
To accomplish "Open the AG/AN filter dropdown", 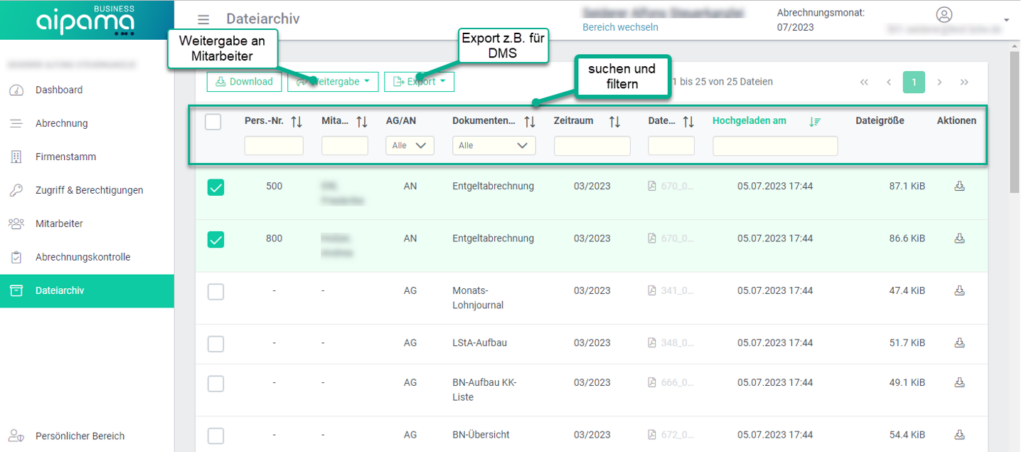I will click(x=409, y=145).
